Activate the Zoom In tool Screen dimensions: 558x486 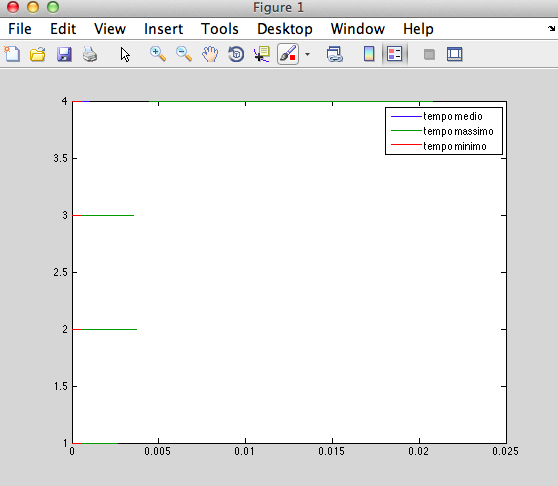(158, 54)
